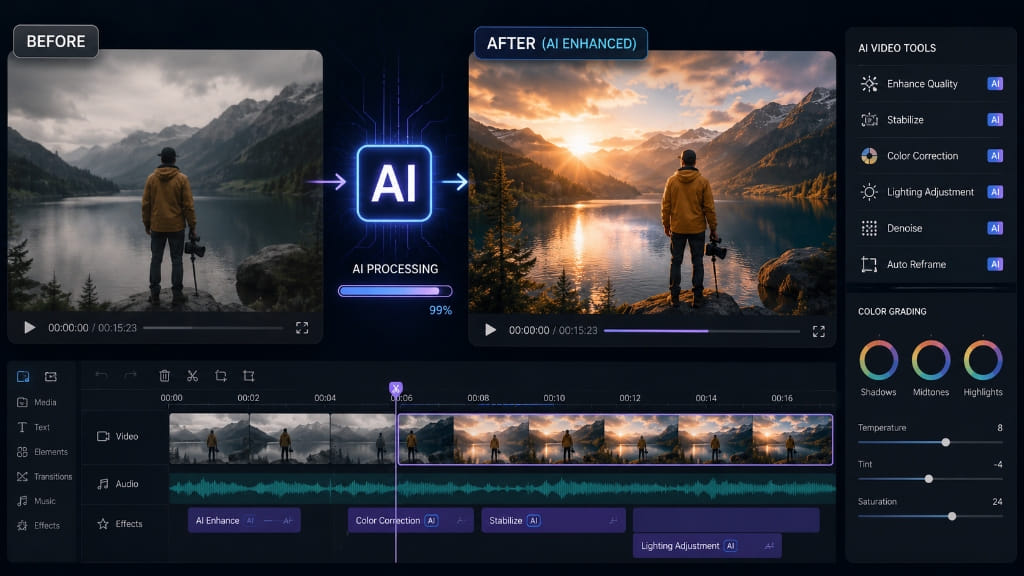Click the audio waveform track
Image resolution: width=1024 pixels, height=576 pixels.
click(502, 488)
